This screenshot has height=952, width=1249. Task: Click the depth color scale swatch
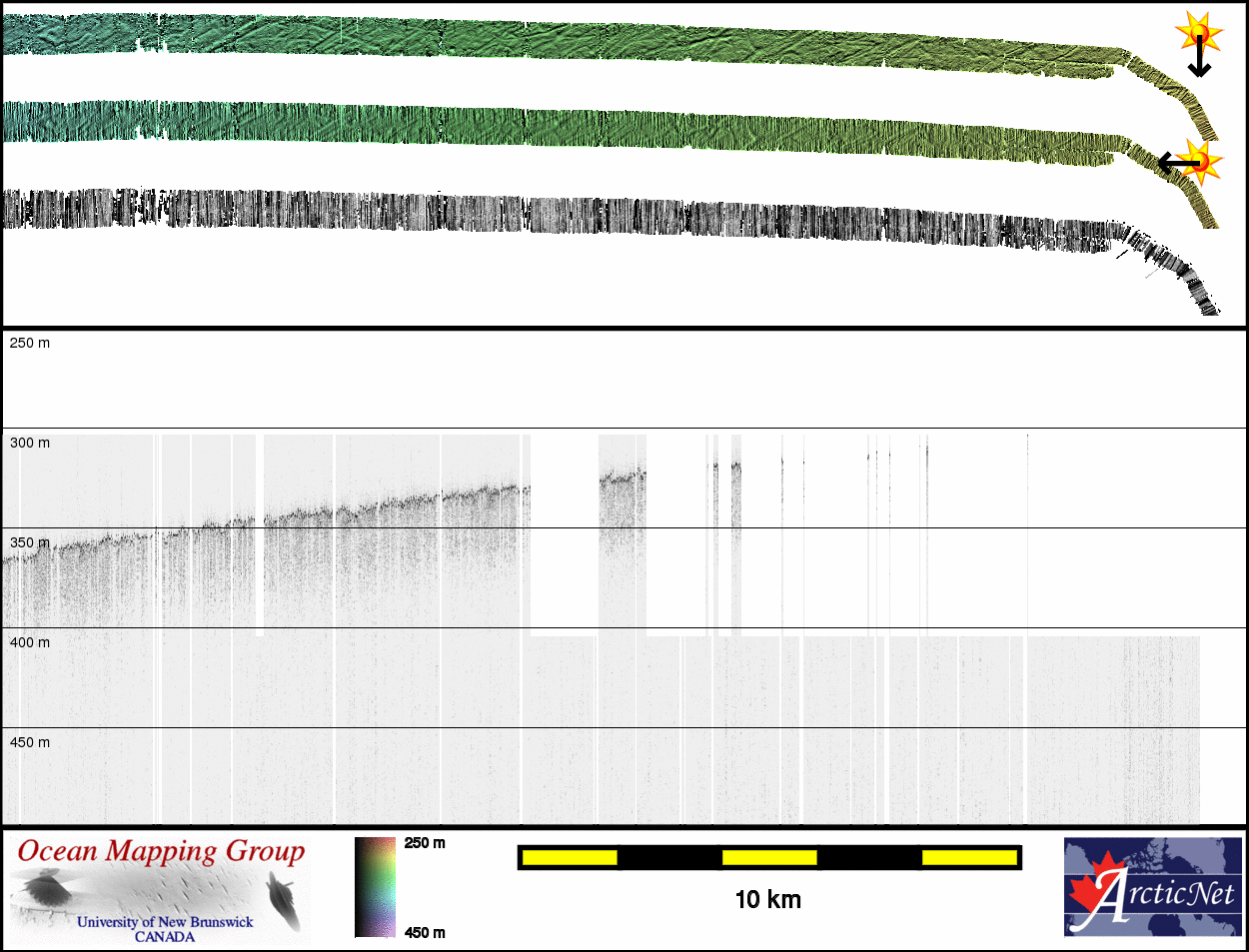(x=375, y=887)
